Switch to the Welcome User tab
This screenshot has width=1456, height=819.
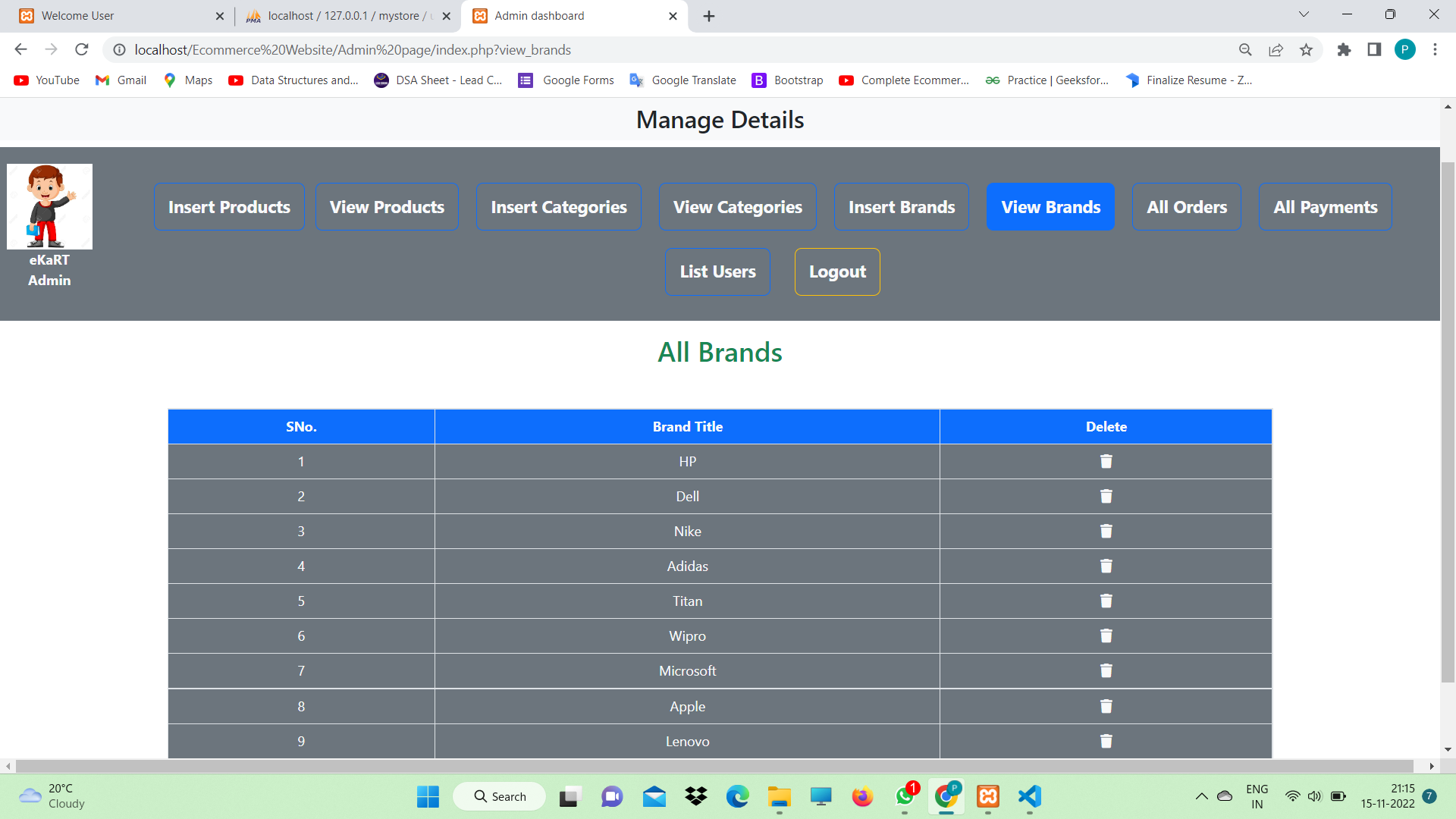[114, 15]
